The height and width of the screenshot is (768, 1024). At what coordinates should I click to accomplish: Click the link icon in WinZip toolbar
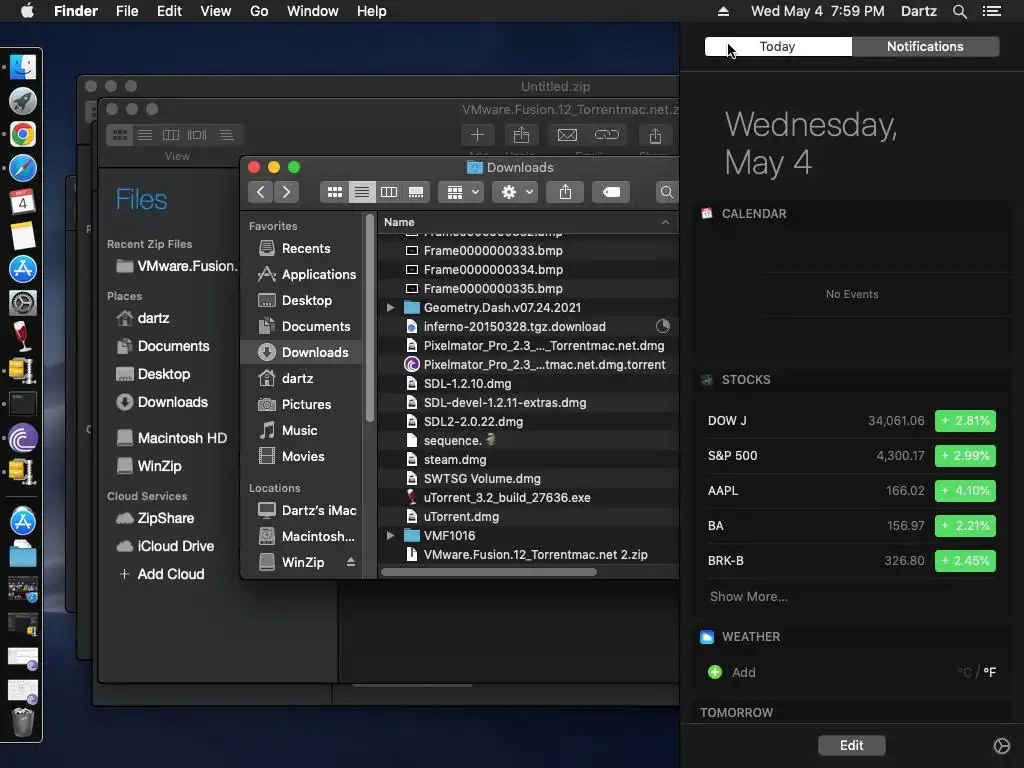(x=607, y=135)
